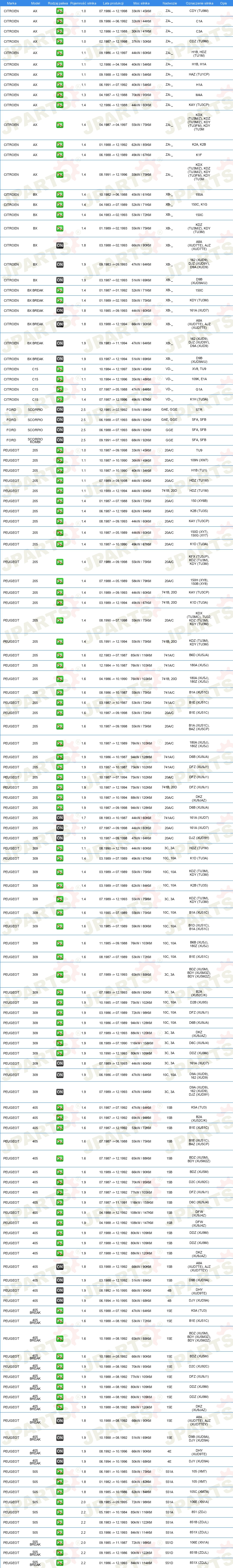This screenshot has width=233, height=1568.
Task: Click engine code cell '150C, K1G'
Action: tap(199, 204)
